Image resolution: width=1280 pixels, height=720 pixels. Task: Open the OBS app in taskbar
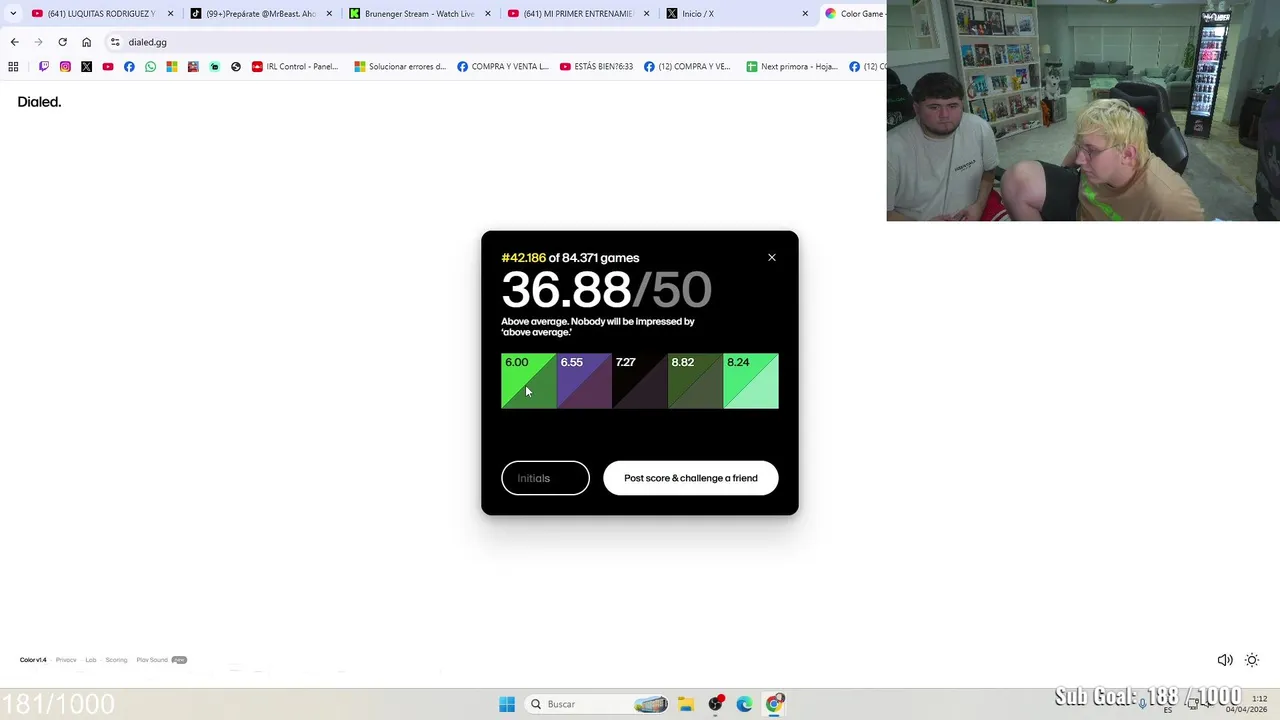(715, 704)
